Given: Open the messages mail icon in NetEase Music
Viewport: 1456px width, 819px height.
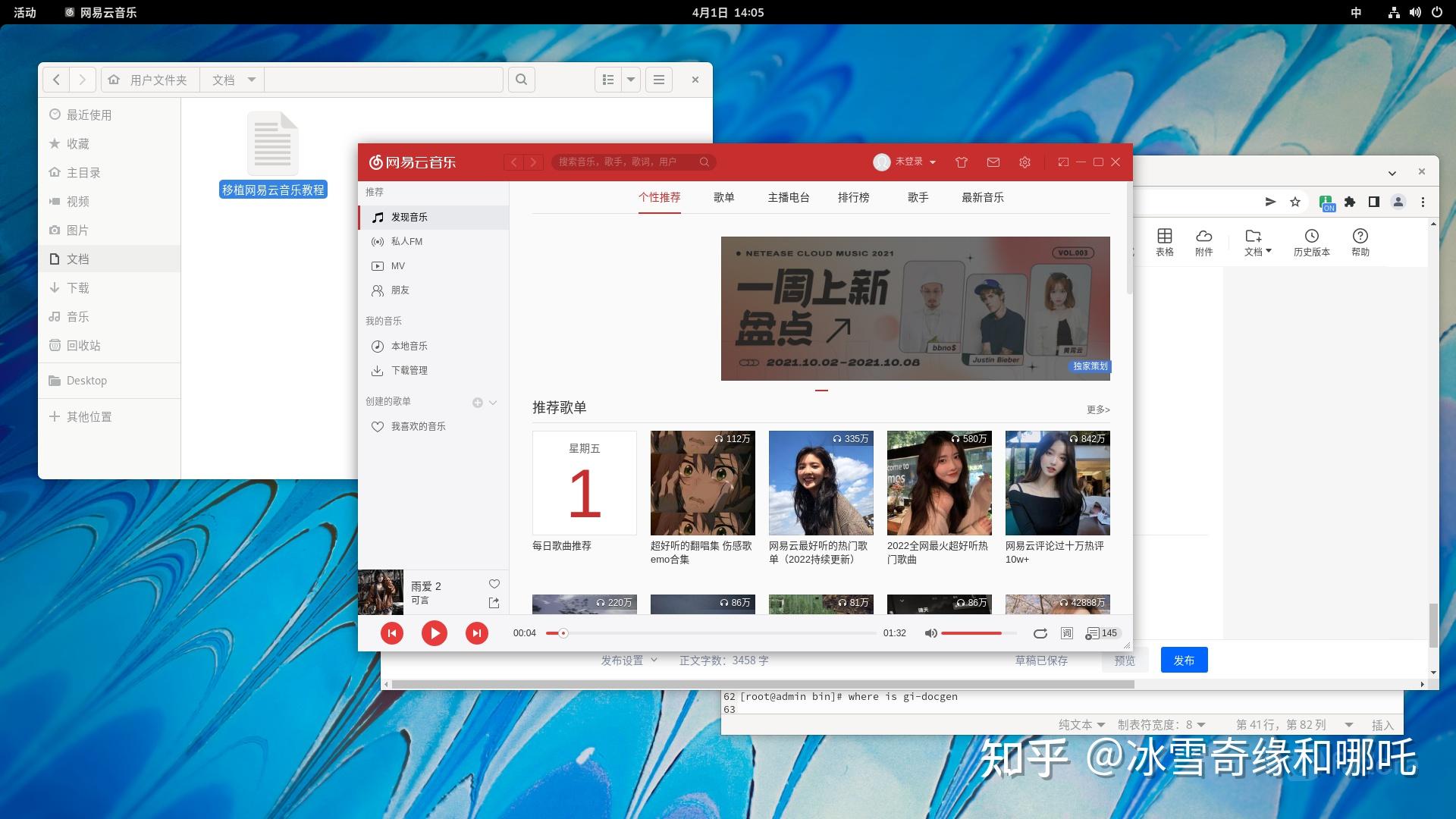Looking at the screenshot, I should click(993, 162).
